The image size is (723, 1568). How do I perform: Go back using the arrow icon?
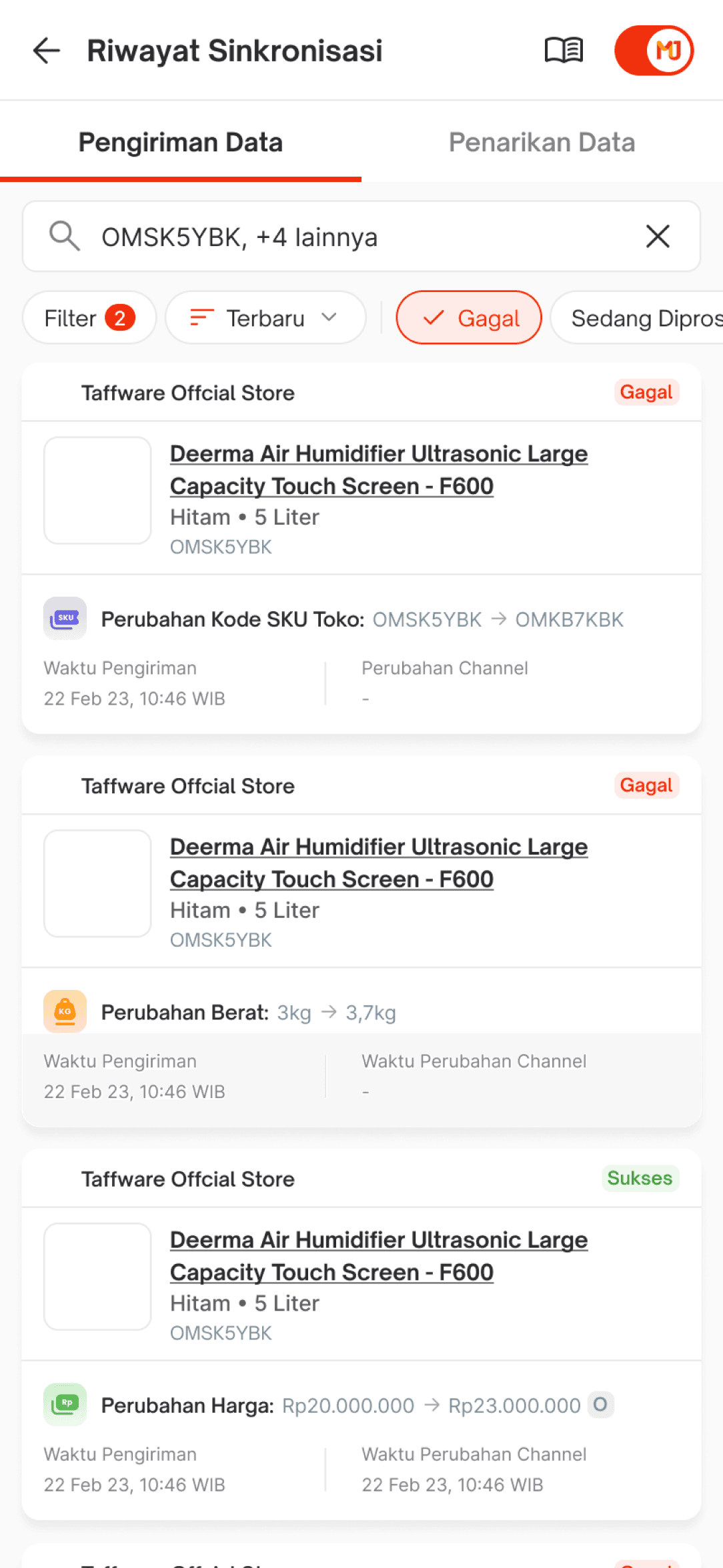tap(47, 51)
